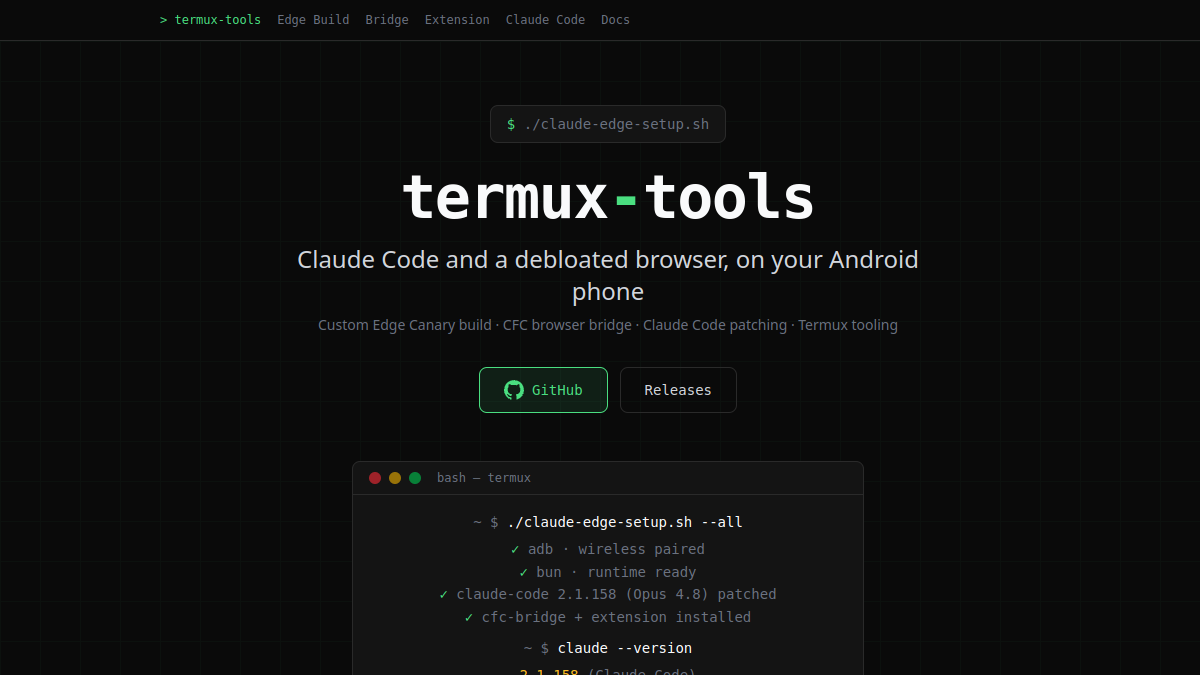Image resolution: width=1200 pixels, height=675 pixels.
Task: Click the red terminal window dot
Action: (x=375, y=478)
